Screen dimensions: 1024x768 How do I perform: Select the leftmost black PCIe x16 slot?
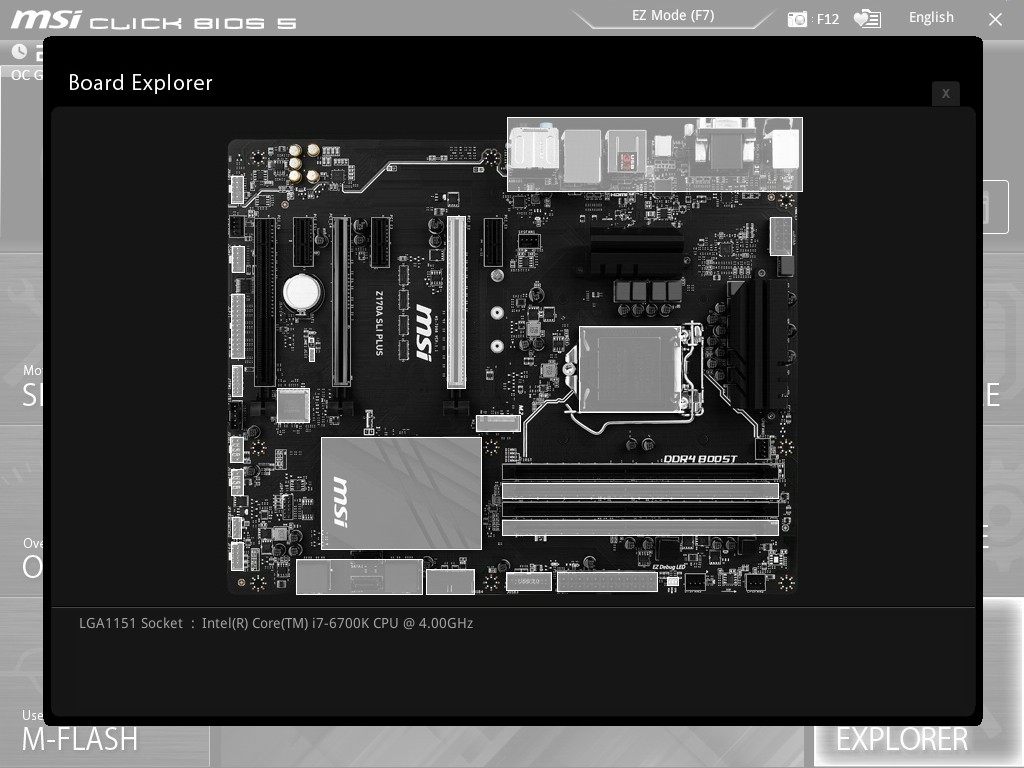click(x=264, y=302)
